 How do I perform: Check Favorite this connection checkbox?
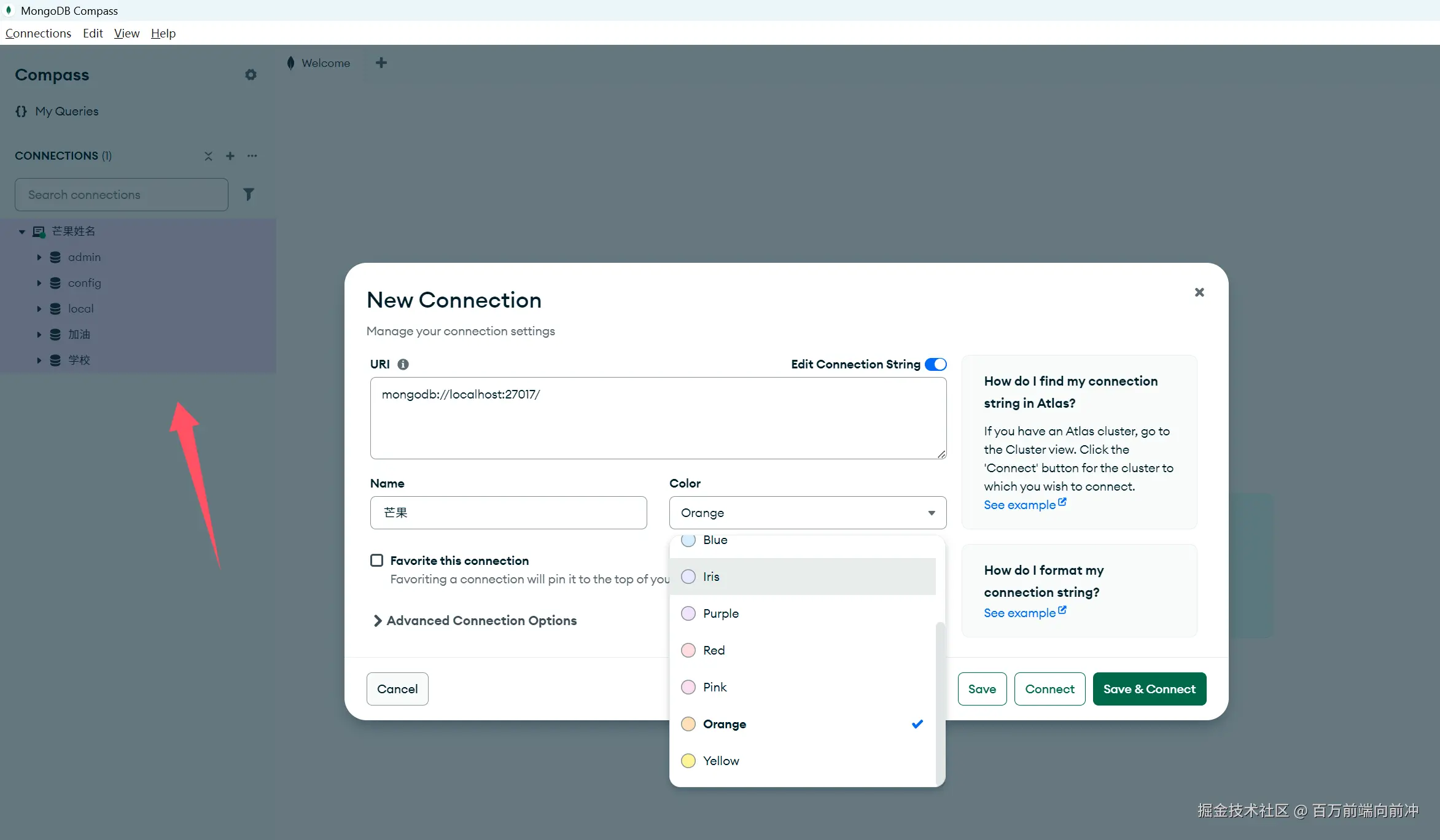pos(377,560)
